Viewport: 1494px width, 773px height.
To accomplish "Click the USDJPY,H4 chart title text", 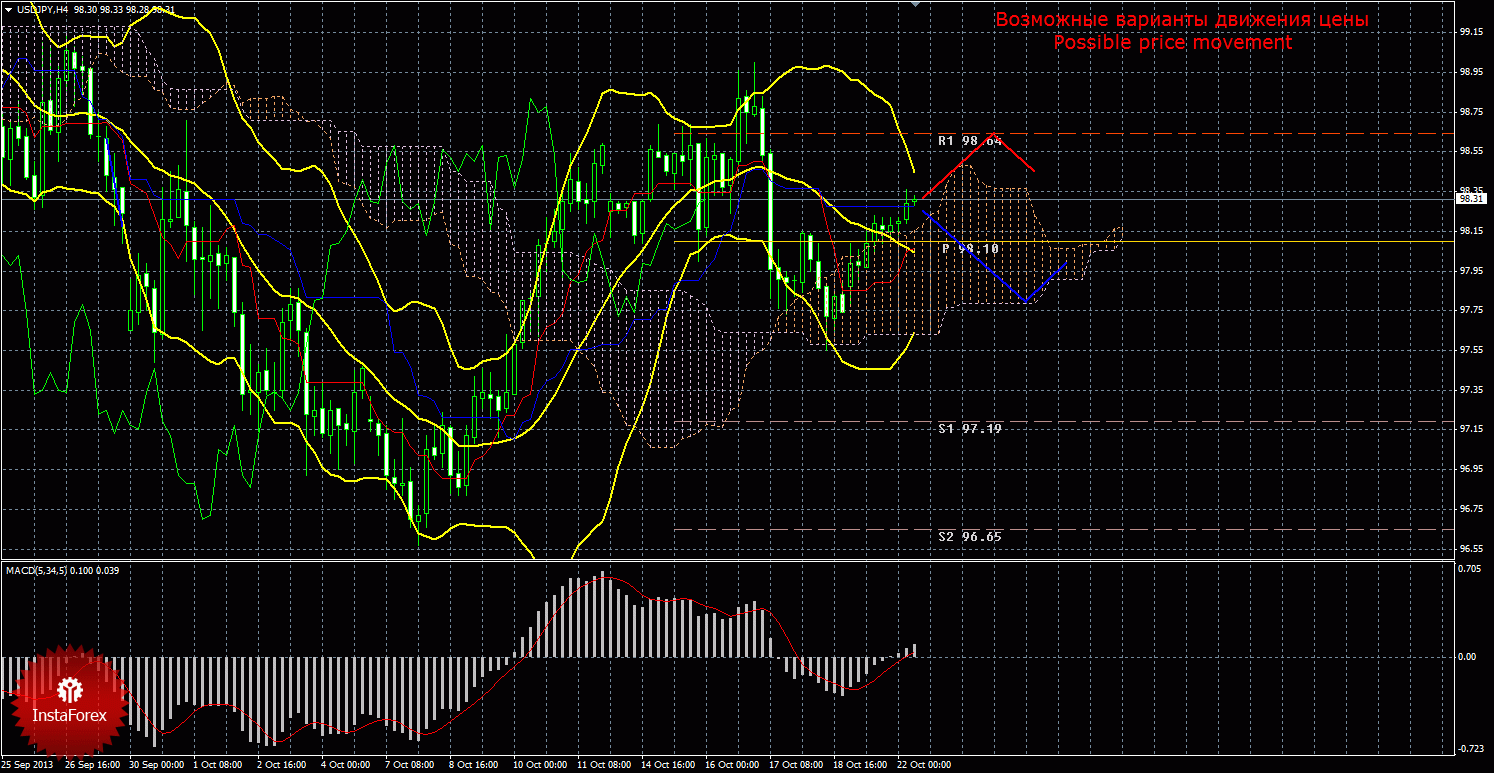I will [x=42, y=9].
